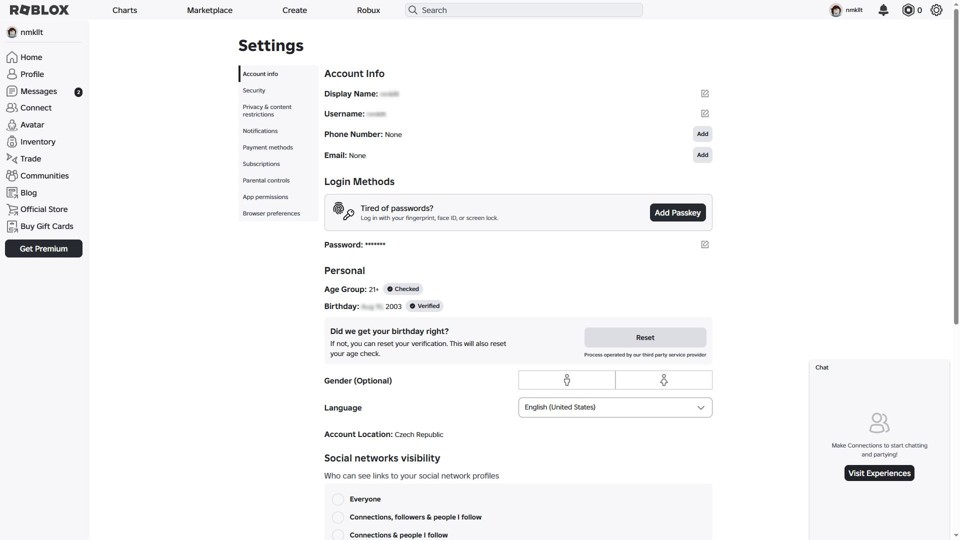This screenshot has height=540, width=960.
Task: Choose Connections, followers & people I follow
Action: pyautogui.click(x=338, y=518)
